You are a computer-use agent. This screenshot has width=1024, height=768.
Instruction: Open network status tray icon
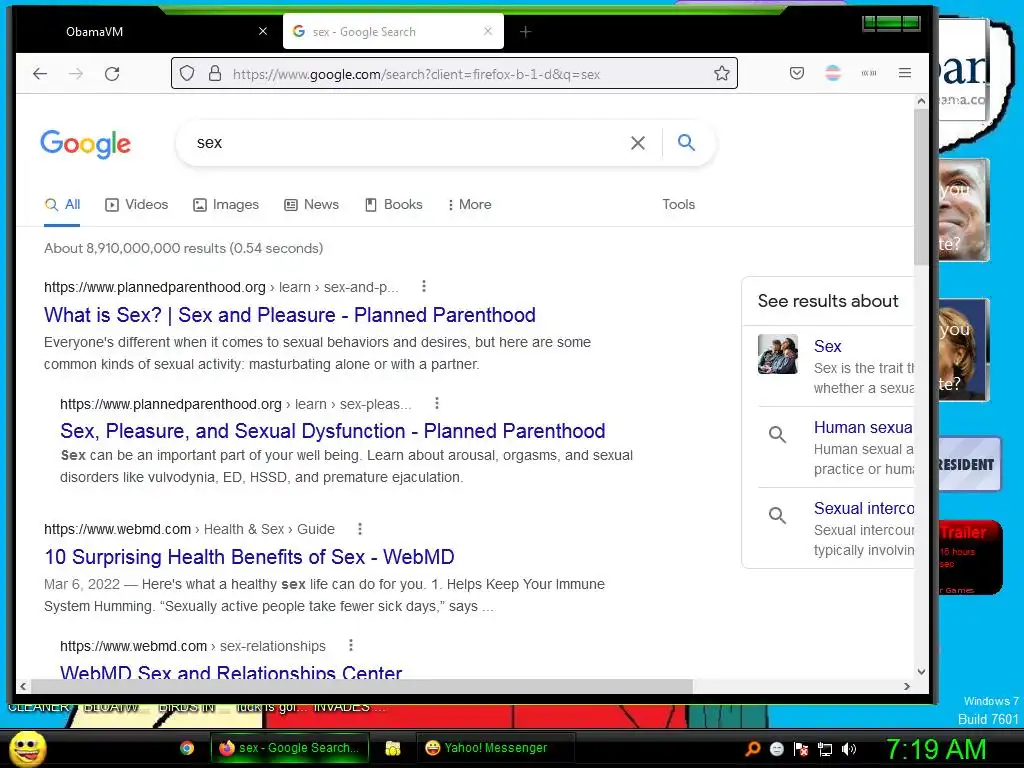tap(825, 749)
